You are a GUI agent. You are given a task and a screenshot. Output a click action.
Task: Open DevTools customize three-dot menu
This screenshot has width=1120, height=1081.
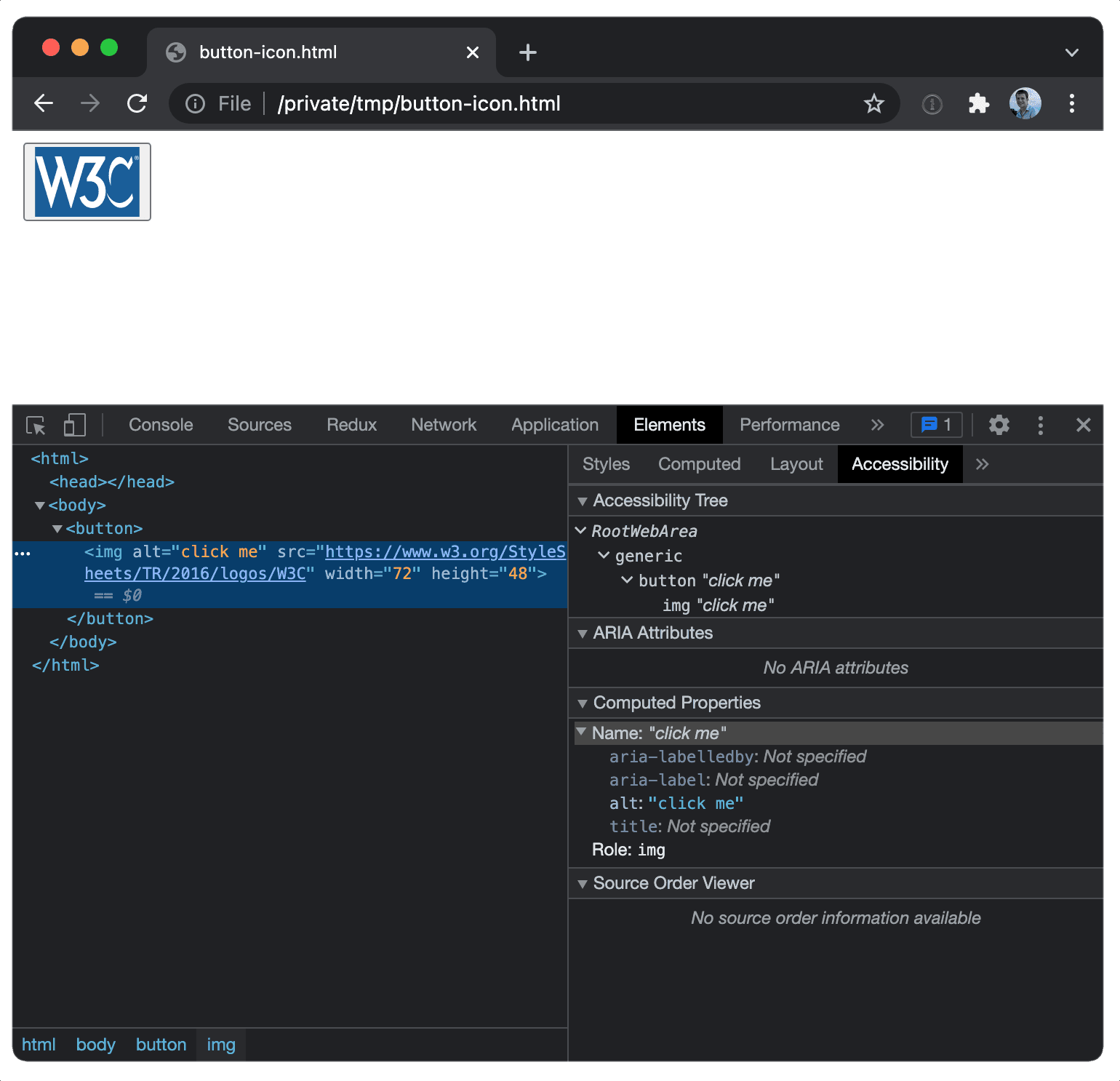point(1041,425)
